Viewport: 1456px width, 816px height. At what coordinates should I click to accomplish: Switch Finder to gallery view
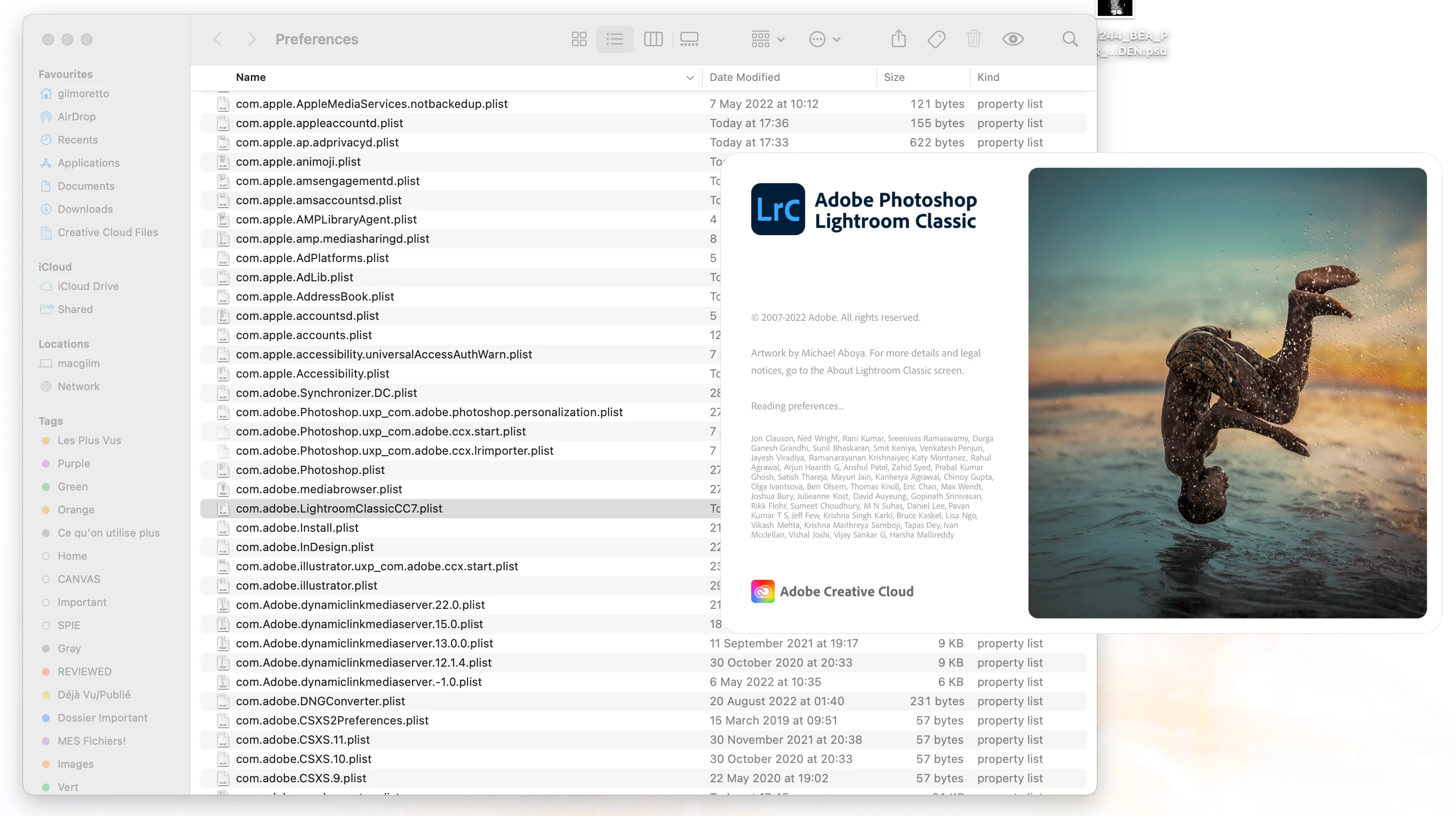(689, 39)
